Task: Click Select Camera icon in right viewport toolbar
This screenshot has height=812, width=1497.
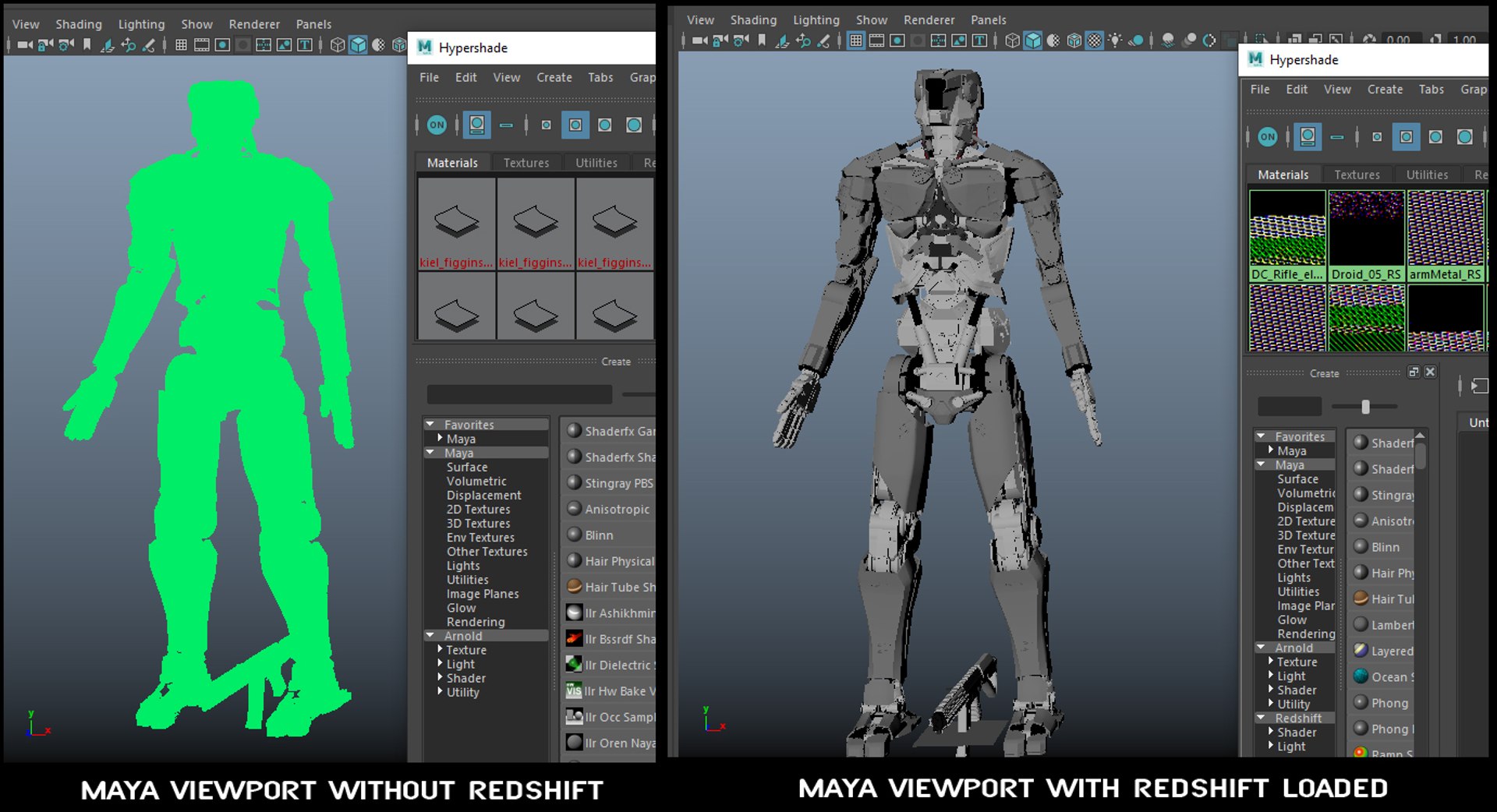Action: (699, 41)
